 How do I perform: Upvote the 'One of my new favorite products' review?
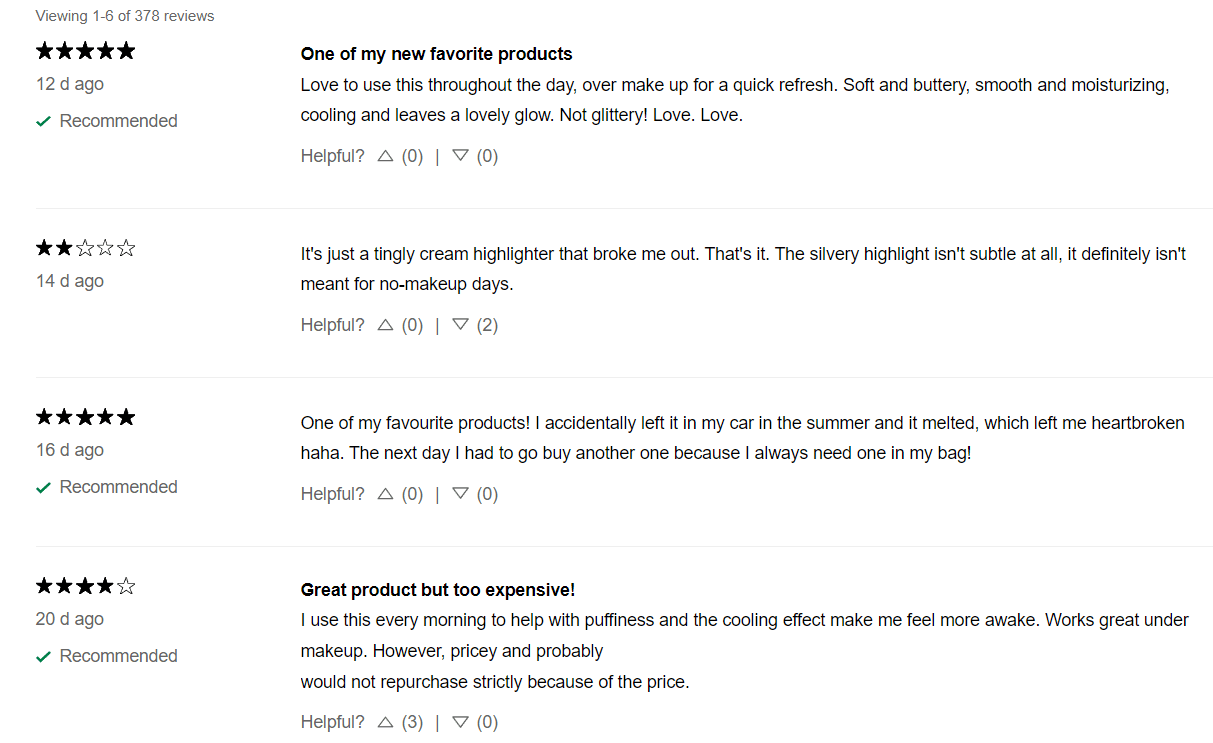pyautogui.click(x=385, y=156)
